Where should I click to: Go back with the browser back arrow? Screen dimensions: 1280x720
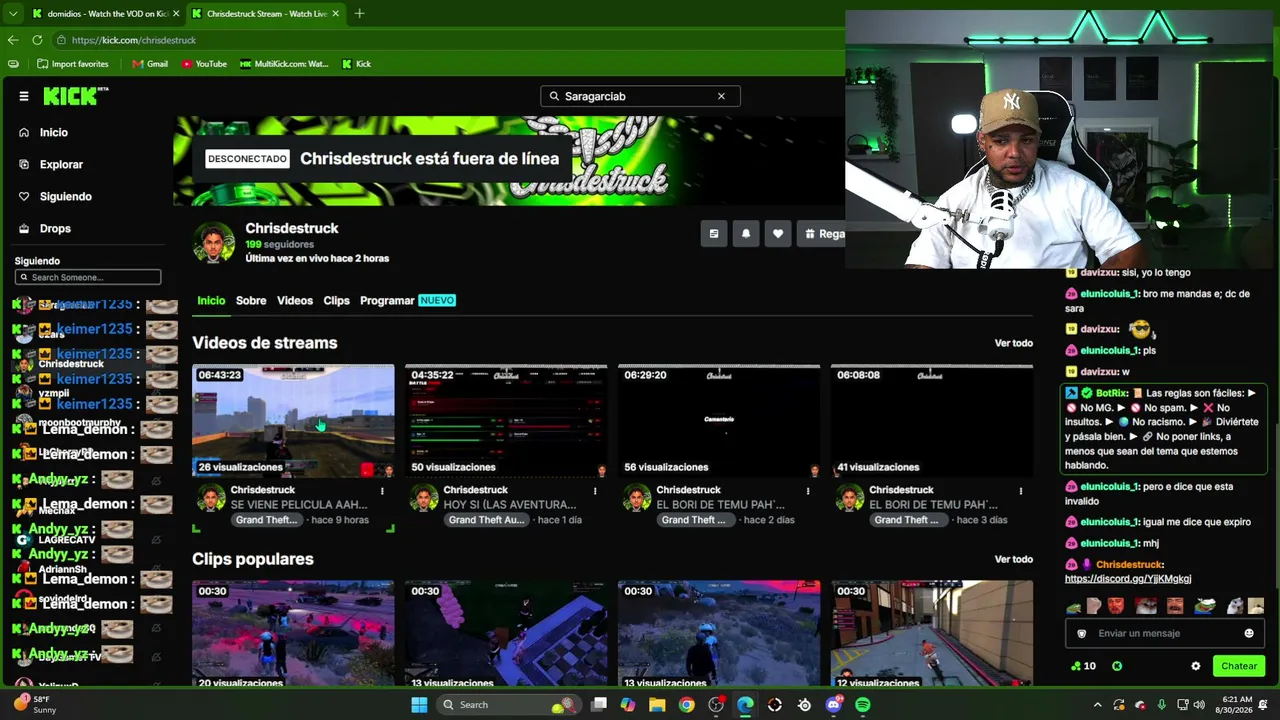[x=13, y=40]
